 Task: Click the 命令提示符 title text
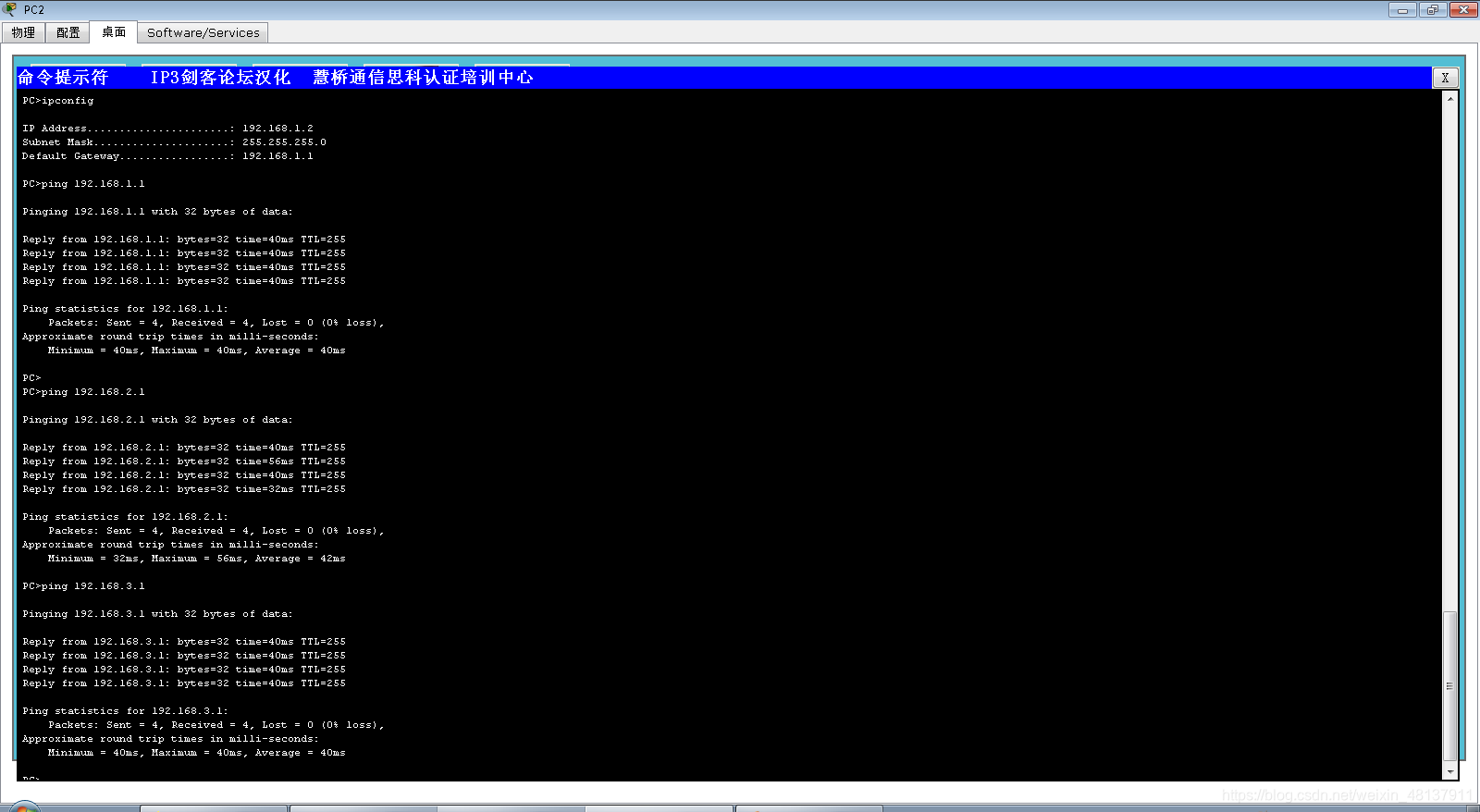63,78
